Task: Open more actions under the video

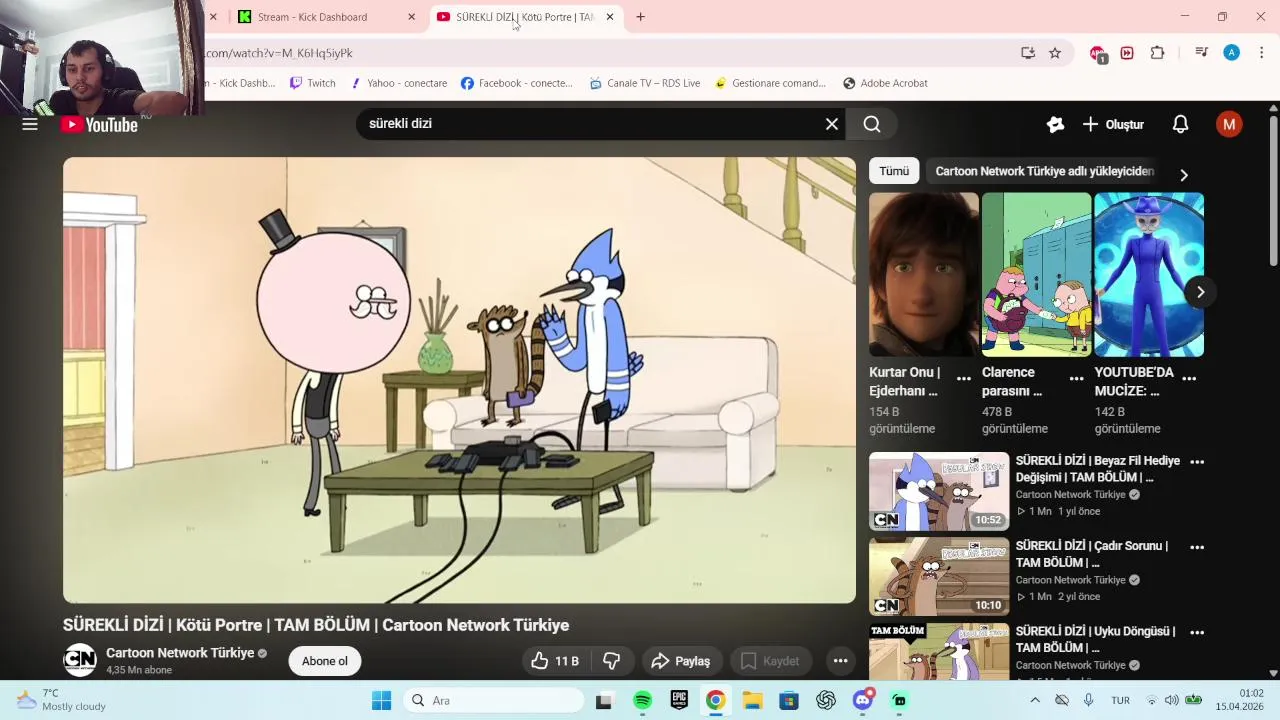Action: coord(840,661)
